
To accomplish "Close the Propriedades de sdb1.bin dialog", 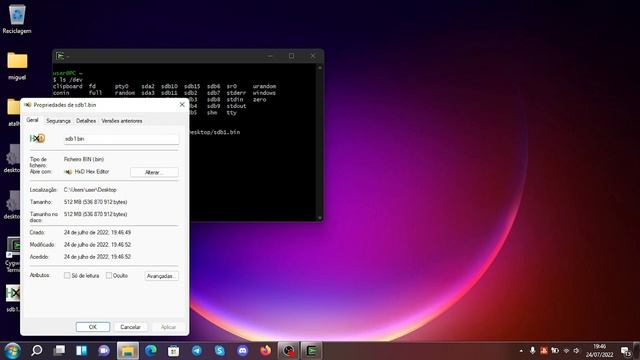I will (x=182, y=105).
